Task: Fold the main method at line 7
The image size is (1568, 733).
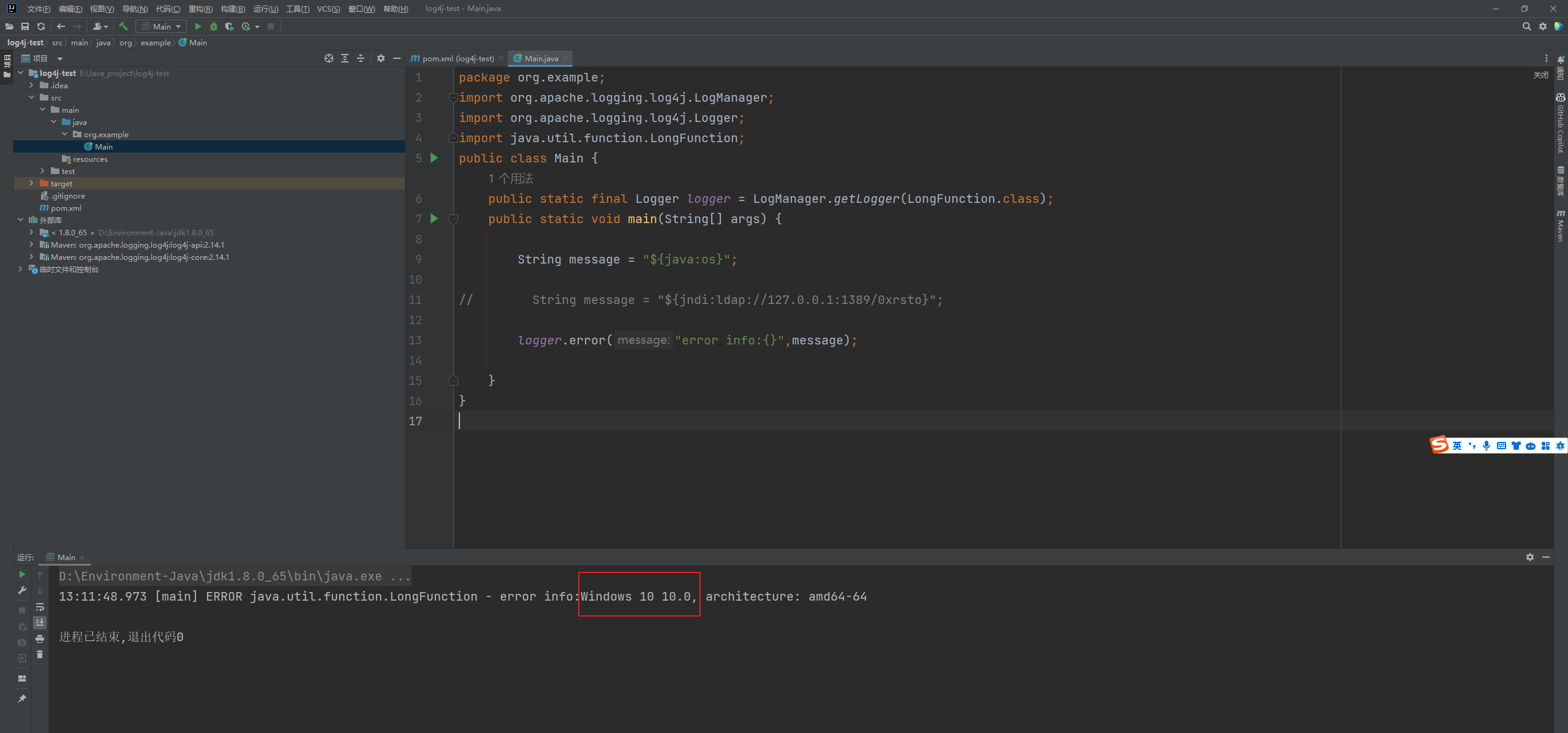Action: pos(454,219)
